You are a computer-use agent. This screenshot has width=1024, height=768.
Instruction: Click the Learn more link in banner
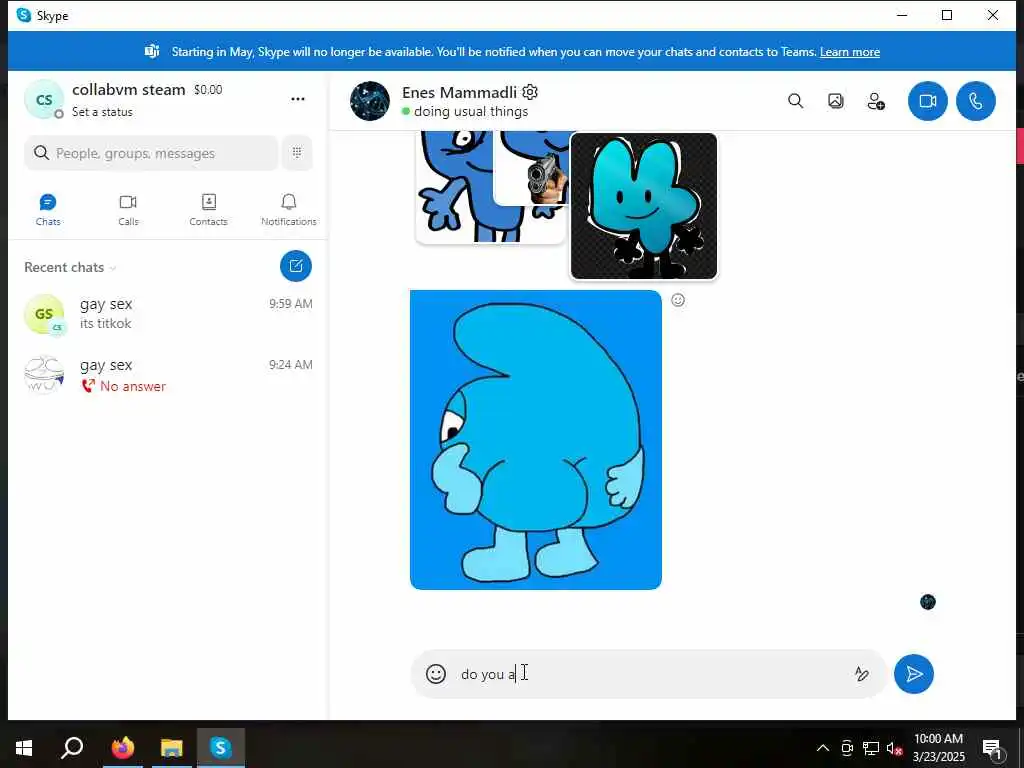pyautogui.click(x=850, y=52)
